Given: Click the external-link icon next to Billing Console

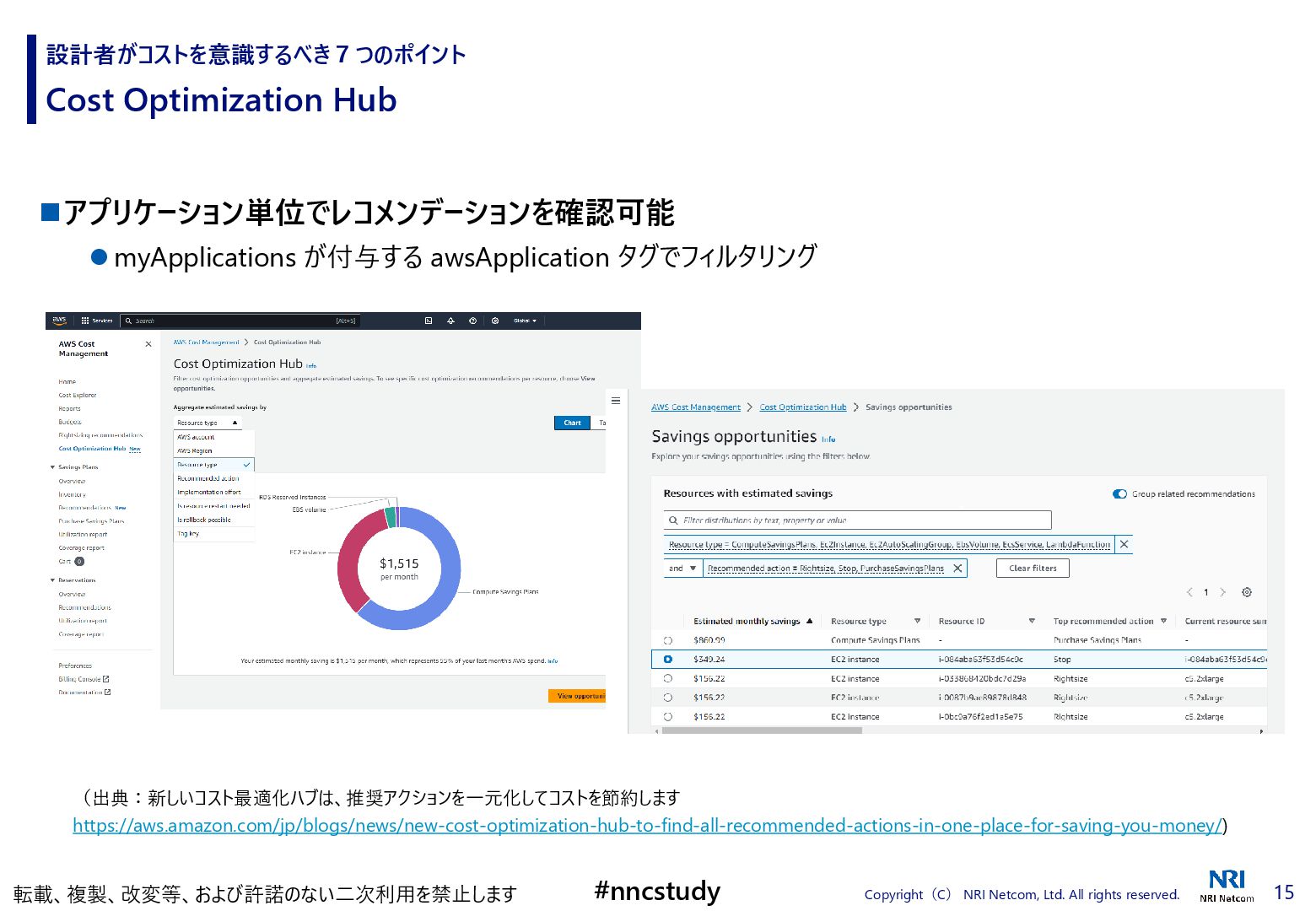Looking at the screenshot, I should (x=106, y=679).
